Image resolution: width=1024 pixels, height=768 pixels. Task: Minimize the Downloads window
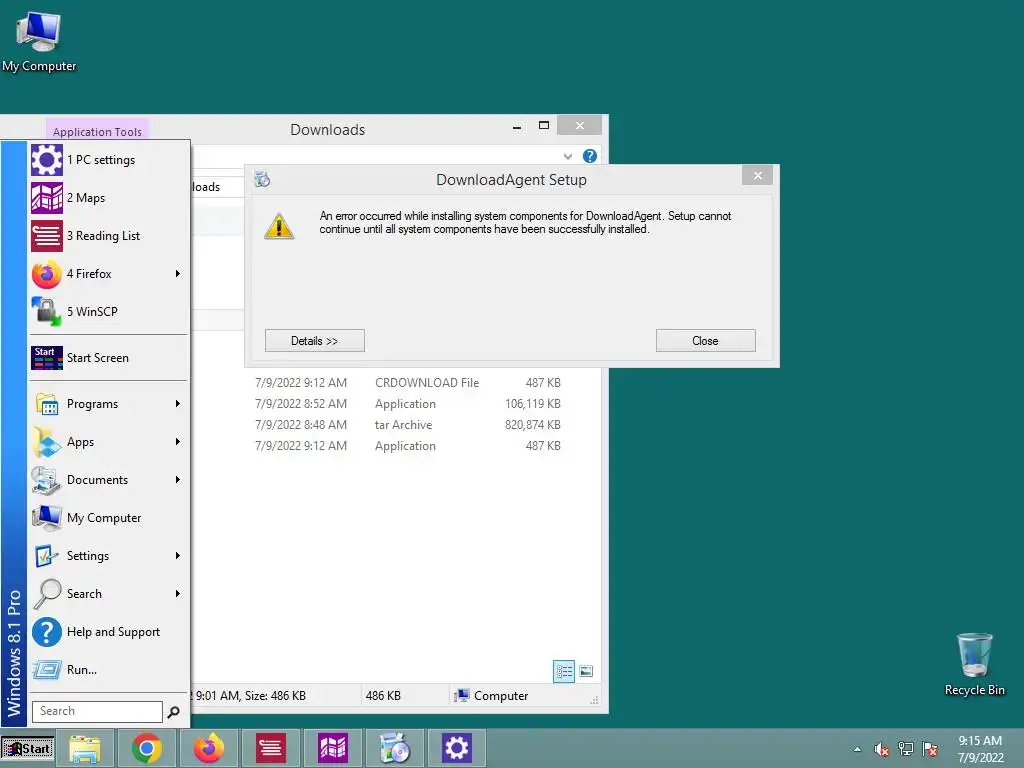pos(517,127)
